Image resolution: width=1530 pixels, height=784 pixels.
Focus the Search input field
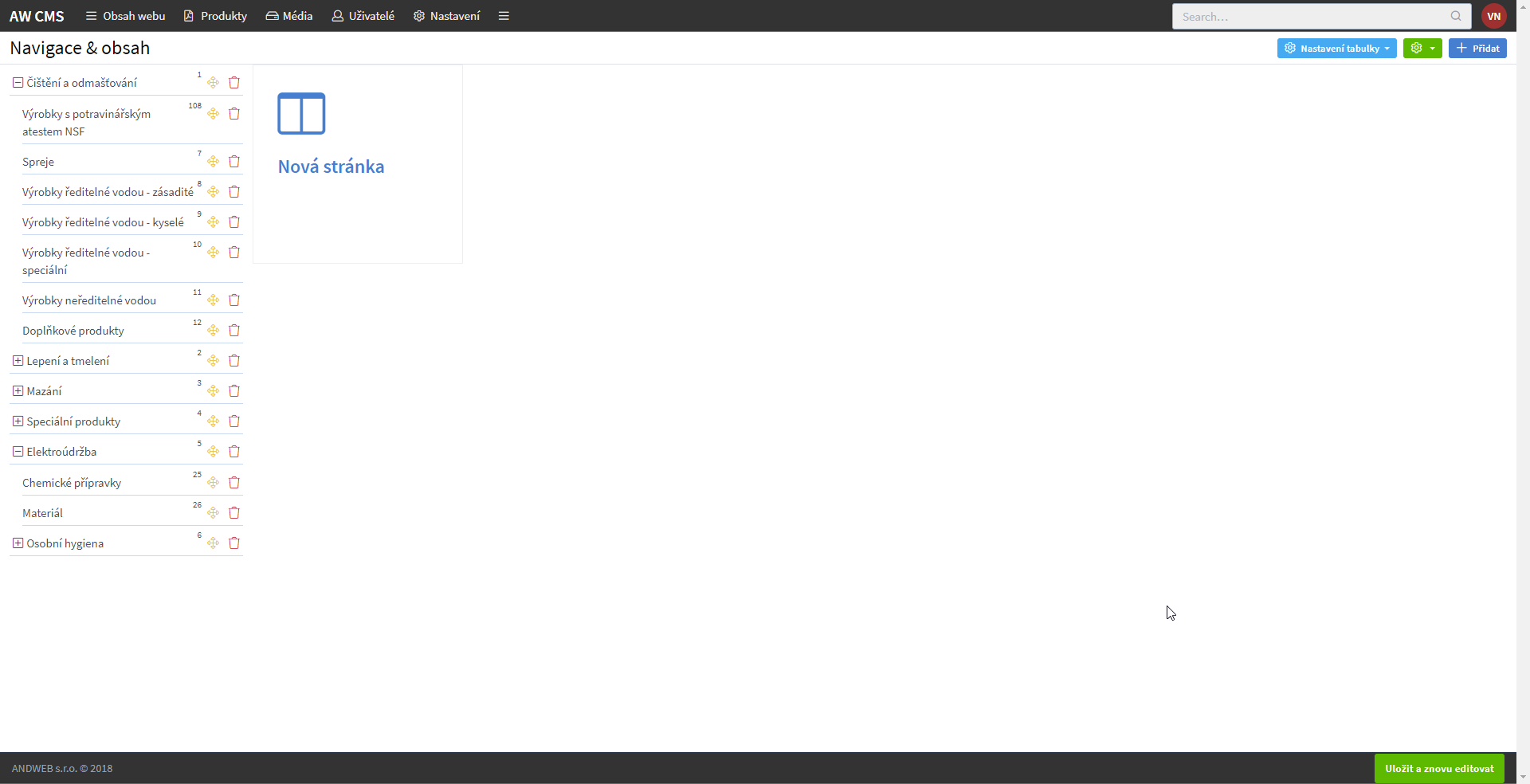click(x=1321, y=16)
